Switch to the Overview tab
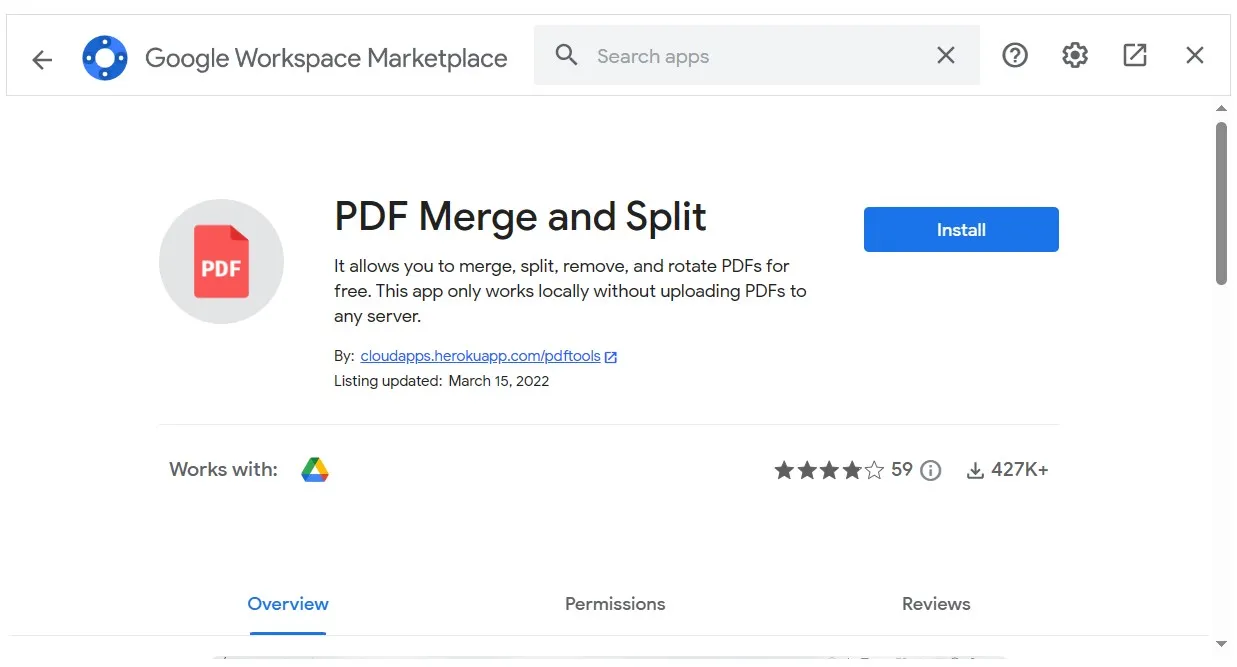The image size is (1237, 667). [288, 604]
